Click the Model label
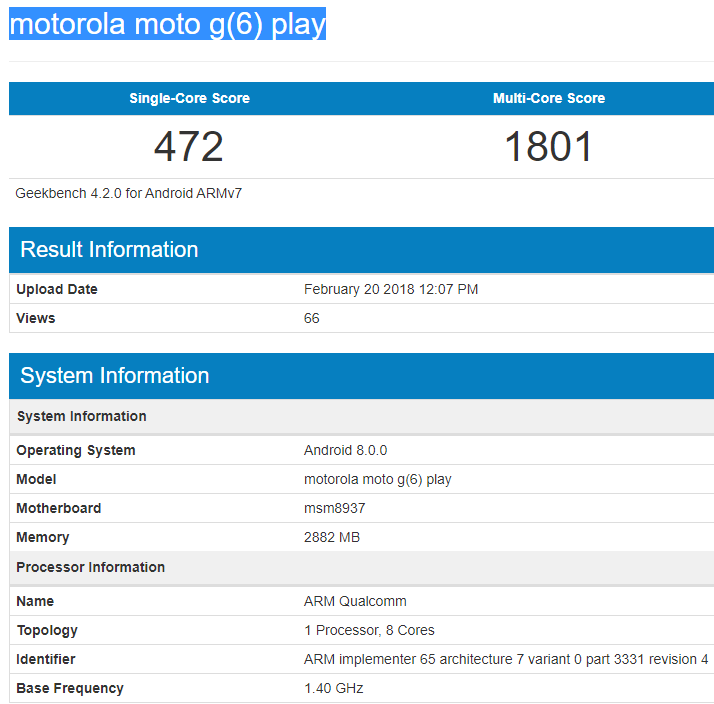Viewport: 714px width, 704px height. point(36,479)
